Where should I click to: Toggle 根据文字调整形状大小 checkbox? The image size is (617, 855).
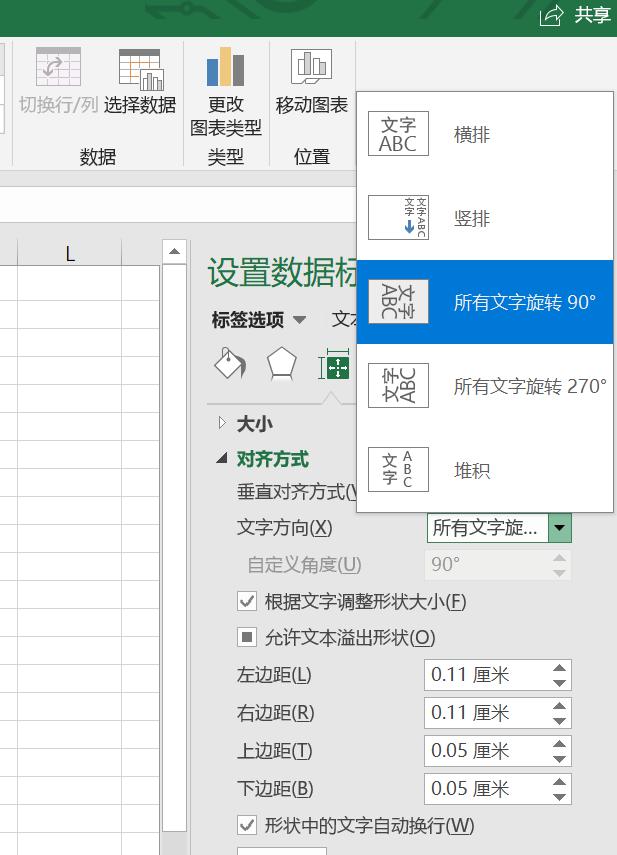coord(247,601)
